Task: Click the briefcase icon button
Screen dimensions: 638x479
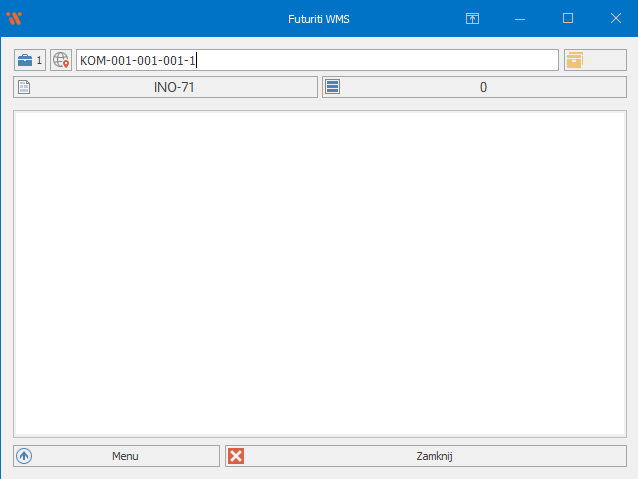Action: click(x=25, y=60)
